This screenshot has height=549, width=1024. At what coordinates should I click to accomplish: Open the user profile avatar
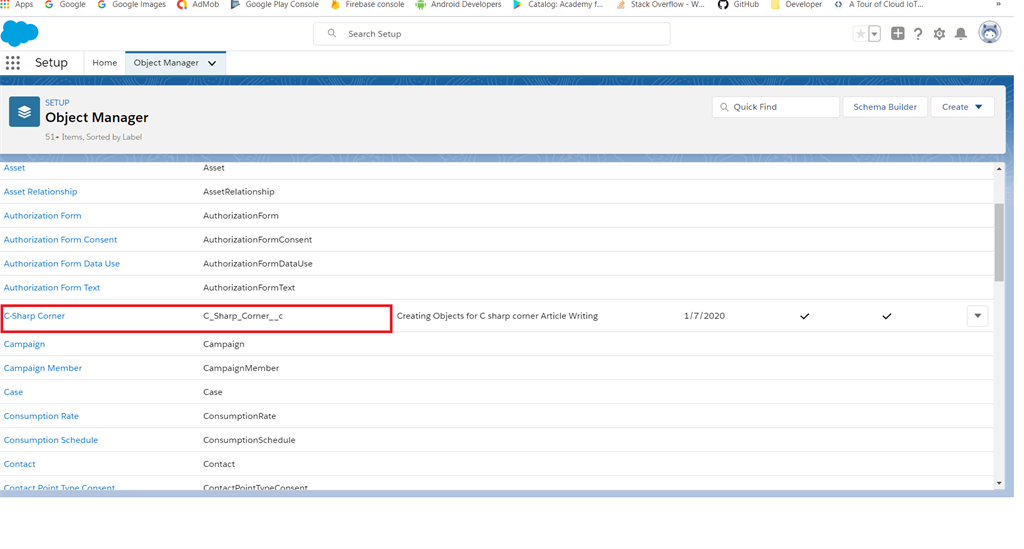click(989, 33)
